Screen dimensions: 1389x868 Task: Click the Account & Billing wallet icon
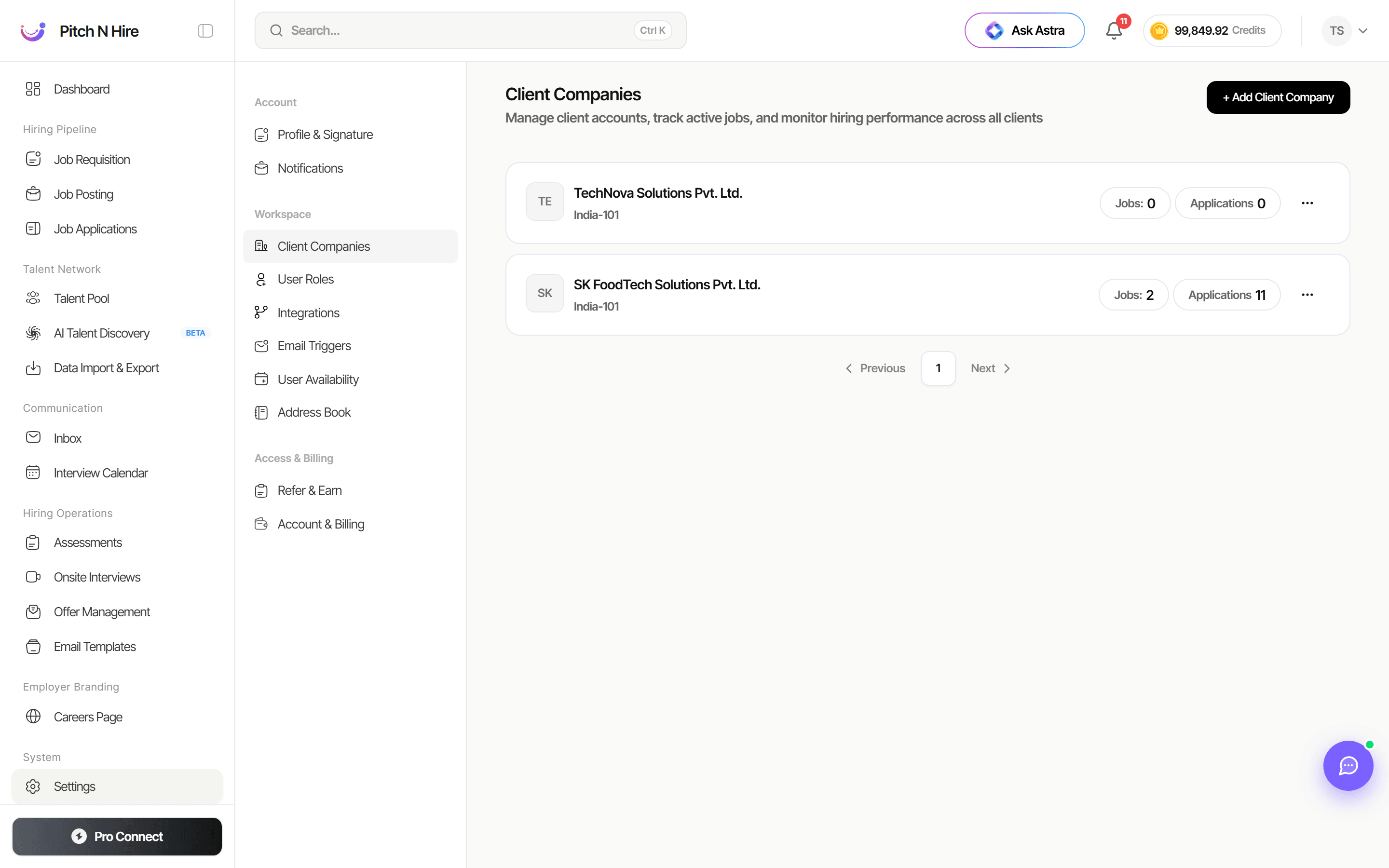(x=262, y=524)
